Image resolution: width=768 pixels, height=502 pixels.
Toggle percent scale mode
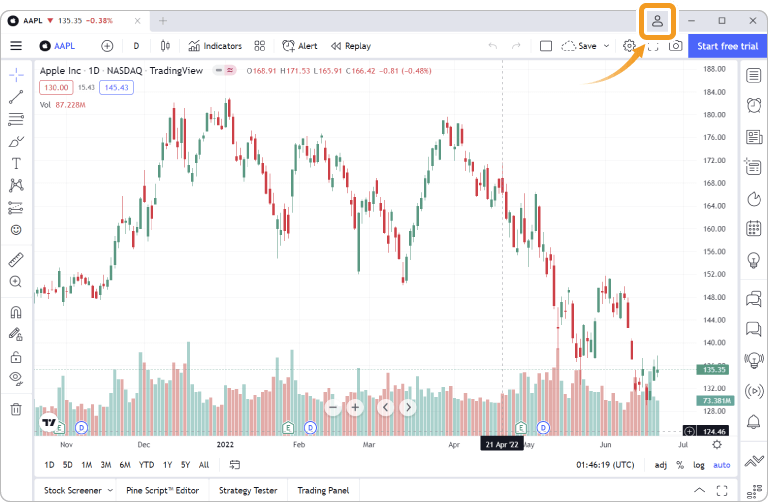680,465
